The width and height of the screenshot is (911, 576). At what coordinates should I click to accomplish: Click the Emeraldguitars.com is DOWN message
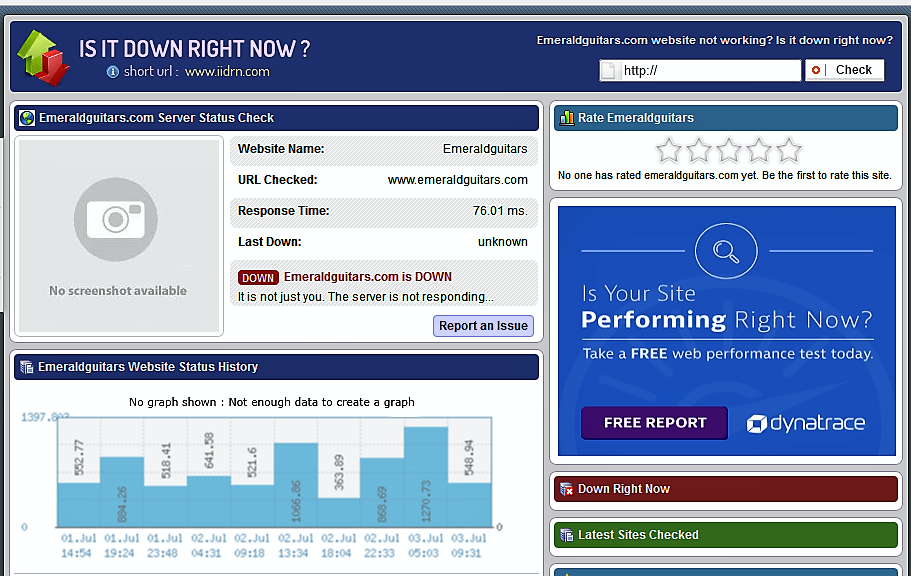(x=368, y=277)
